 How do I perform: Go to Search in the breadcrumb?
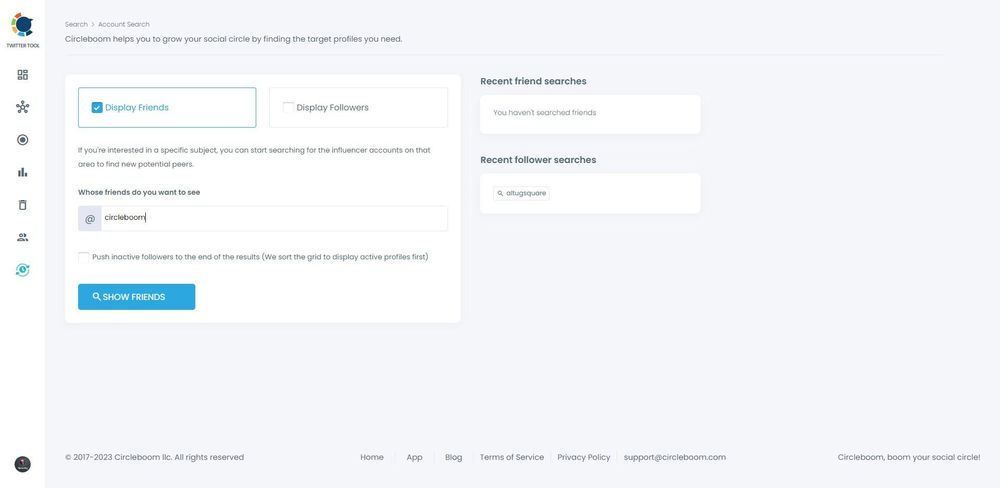76,24
